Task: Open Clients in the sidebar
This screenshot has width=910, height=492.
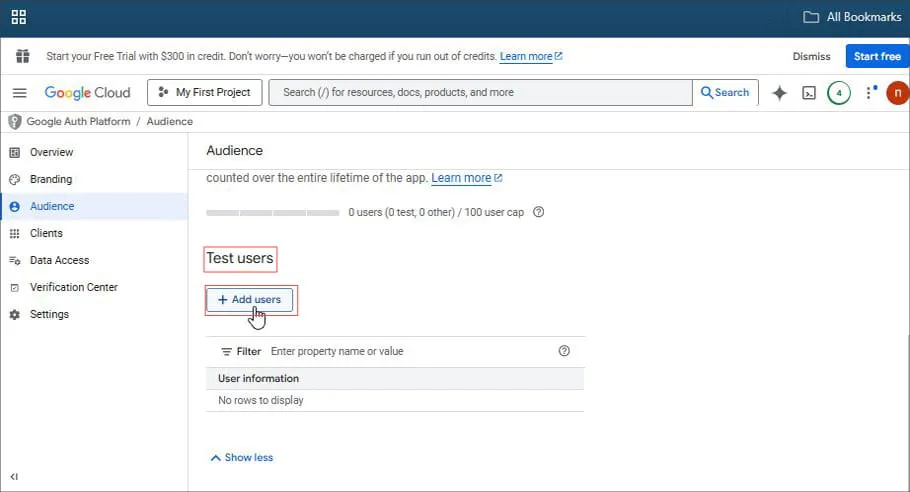Action: pyautogui.click(x=46, y=233)
